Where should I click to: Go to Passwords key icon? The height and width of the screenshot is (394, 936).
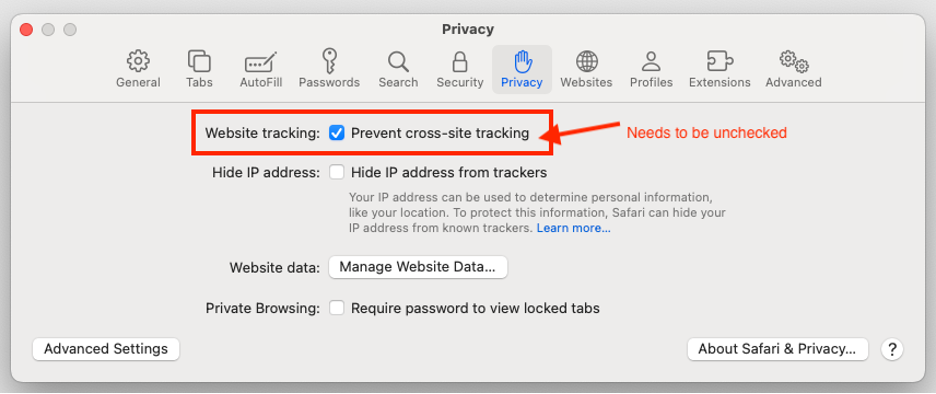329,61
